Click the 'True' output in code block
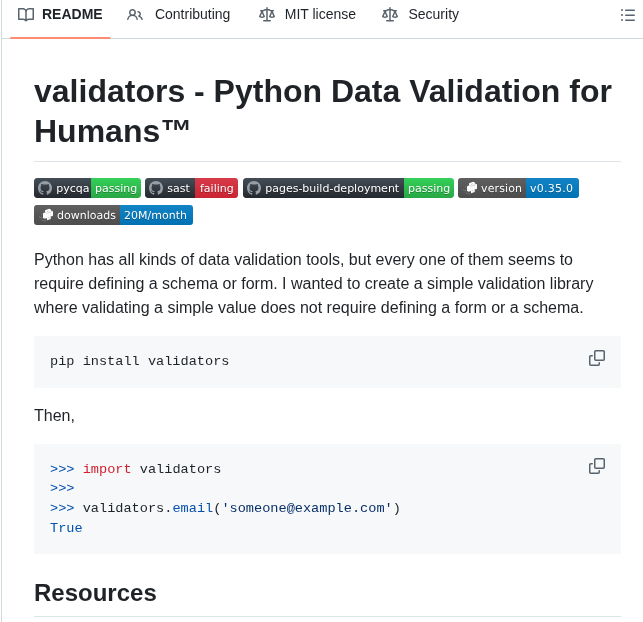Viewport: 643px width, 622px height. (66, 528)
